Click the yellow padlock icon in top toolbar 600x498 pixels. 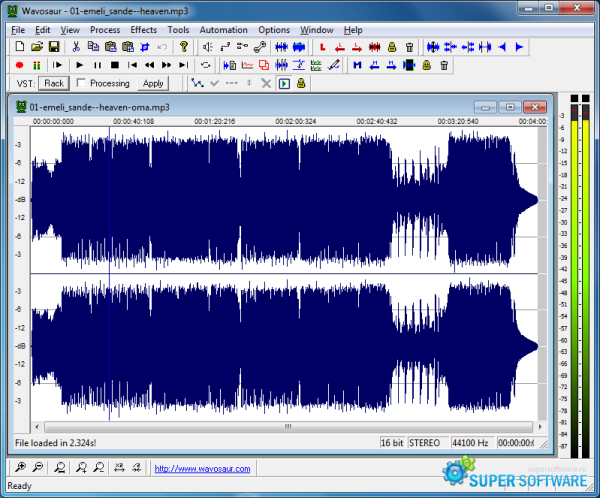(392, 47)
